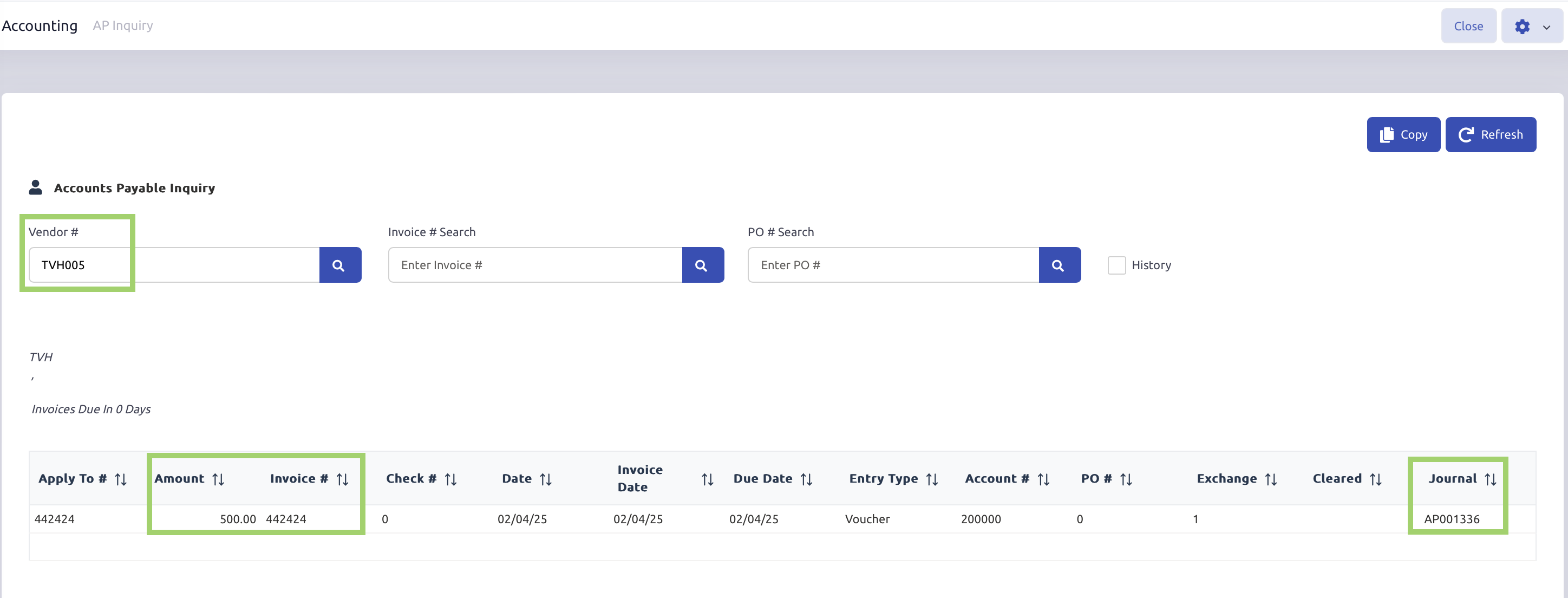Click the PO # search magnifier button

tap(1059, 265)
